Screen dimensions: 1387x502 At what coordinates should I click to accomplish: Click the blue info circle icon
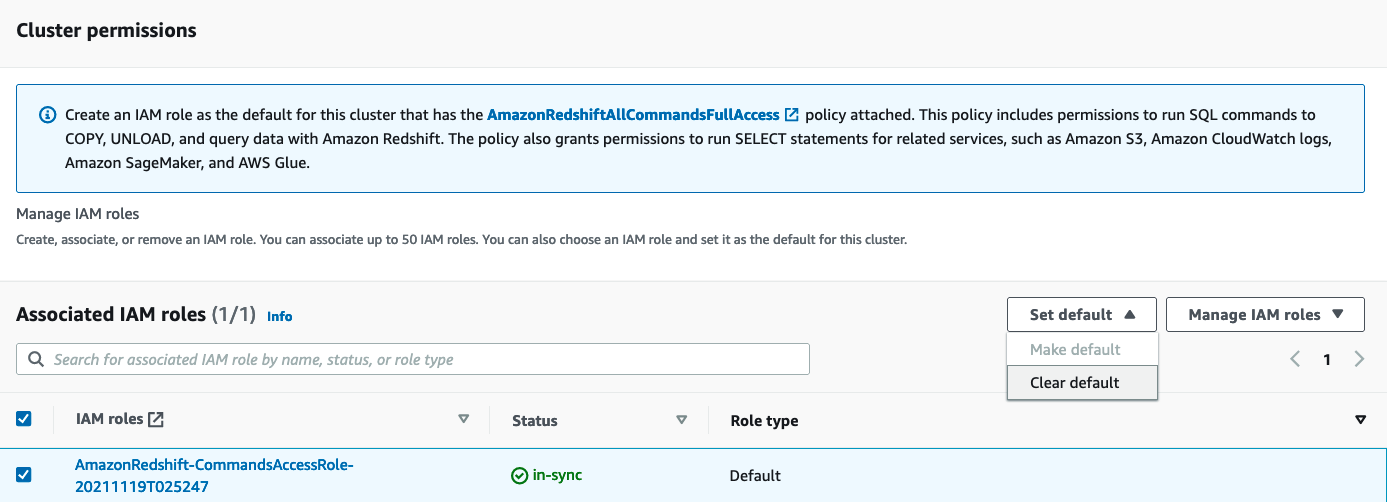pos(47,115)
